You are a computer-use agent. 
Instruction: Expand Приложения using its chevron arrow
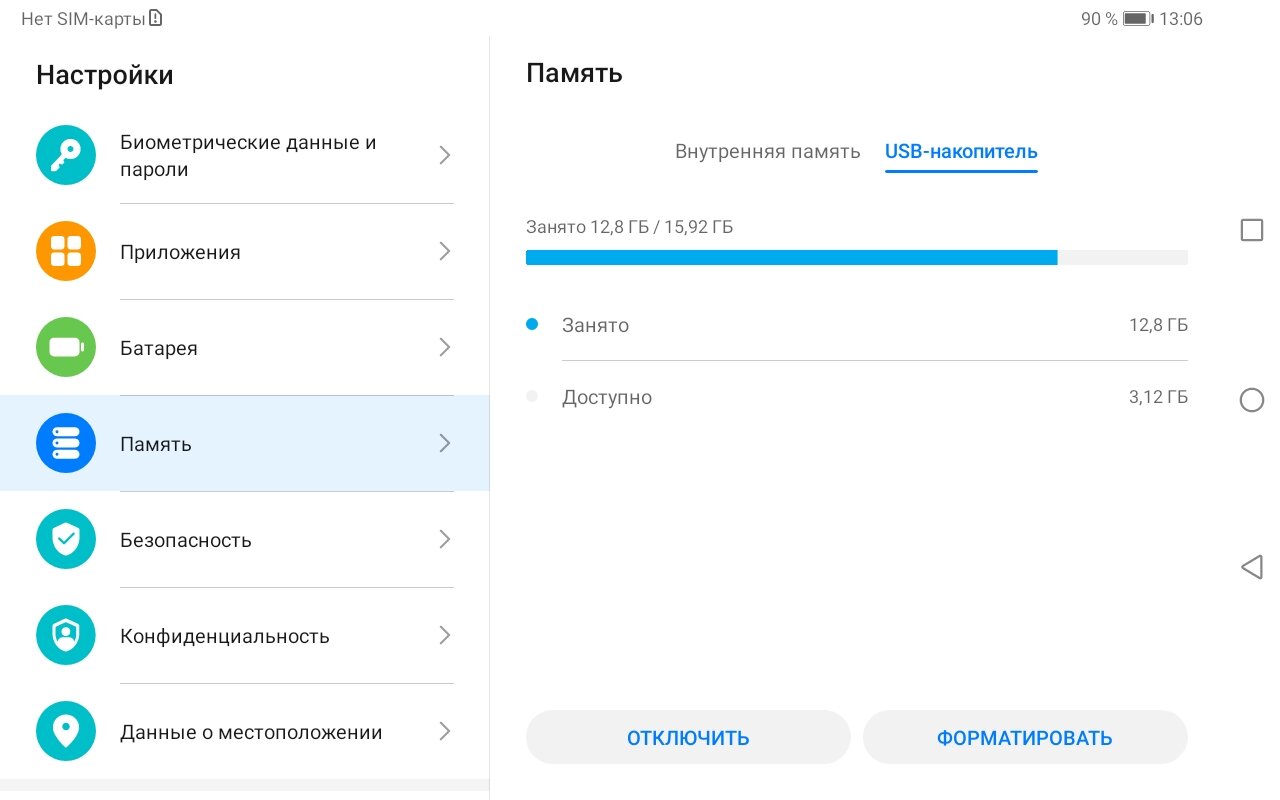coord(445,251)
